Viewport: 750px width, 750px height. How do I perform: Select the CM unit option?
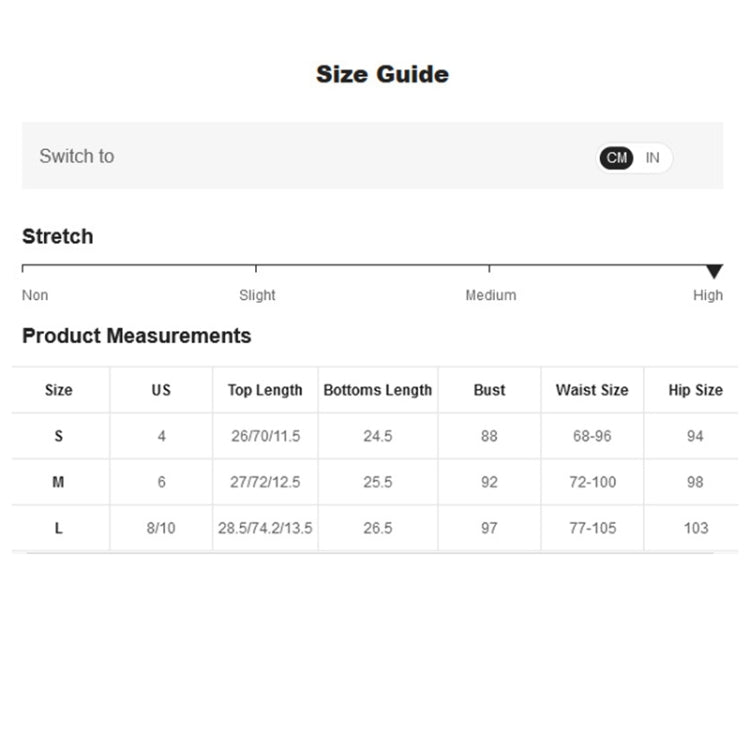click(617, 158)
